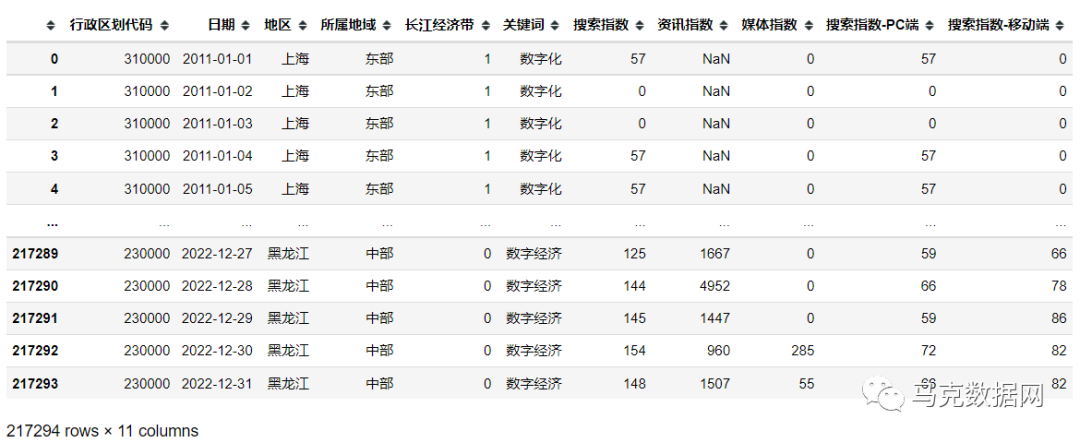Click date cell 2011-01-04
The height and width of the screenshot is (443, 1080).
[x=218, y=156]
